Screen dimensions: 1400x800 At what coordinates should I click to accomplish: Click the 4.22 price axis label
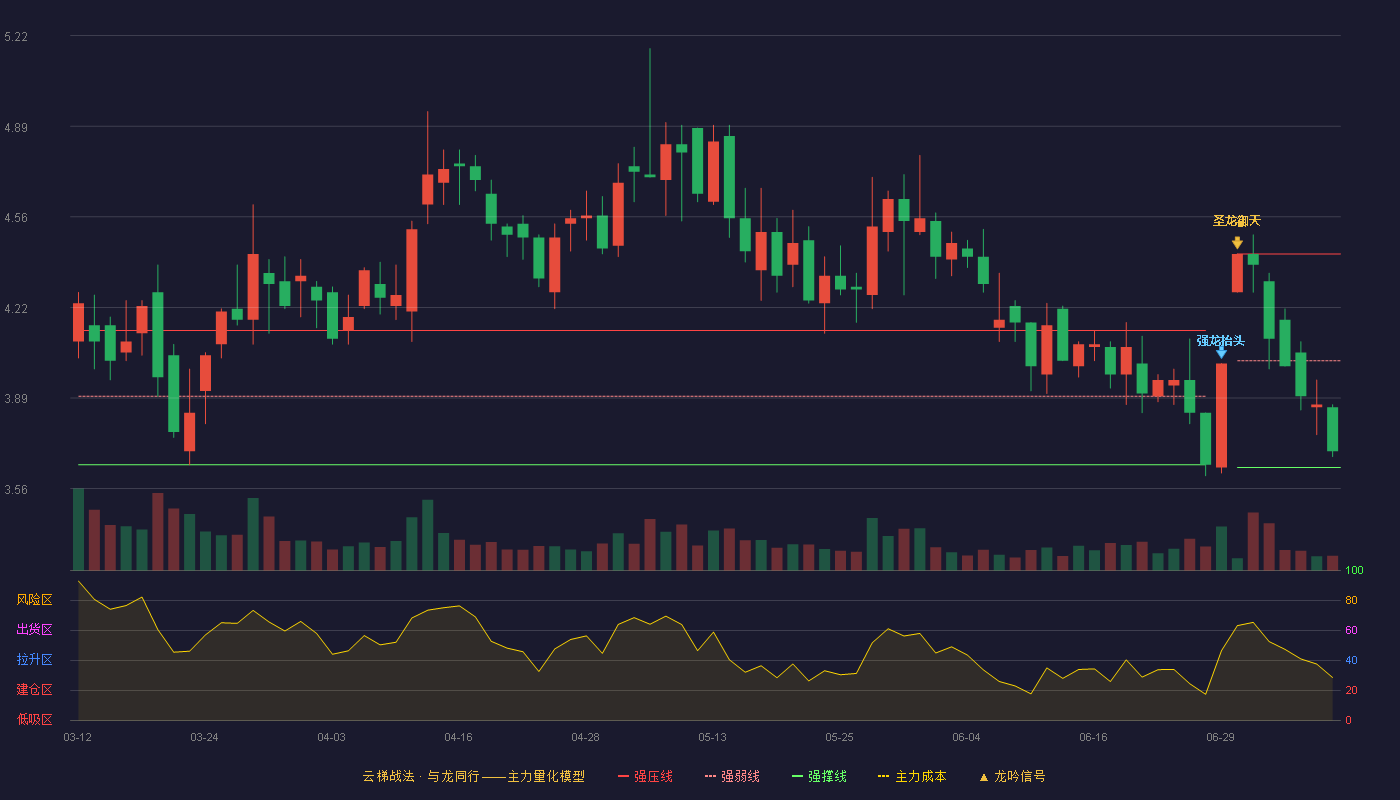coord(16,309)
